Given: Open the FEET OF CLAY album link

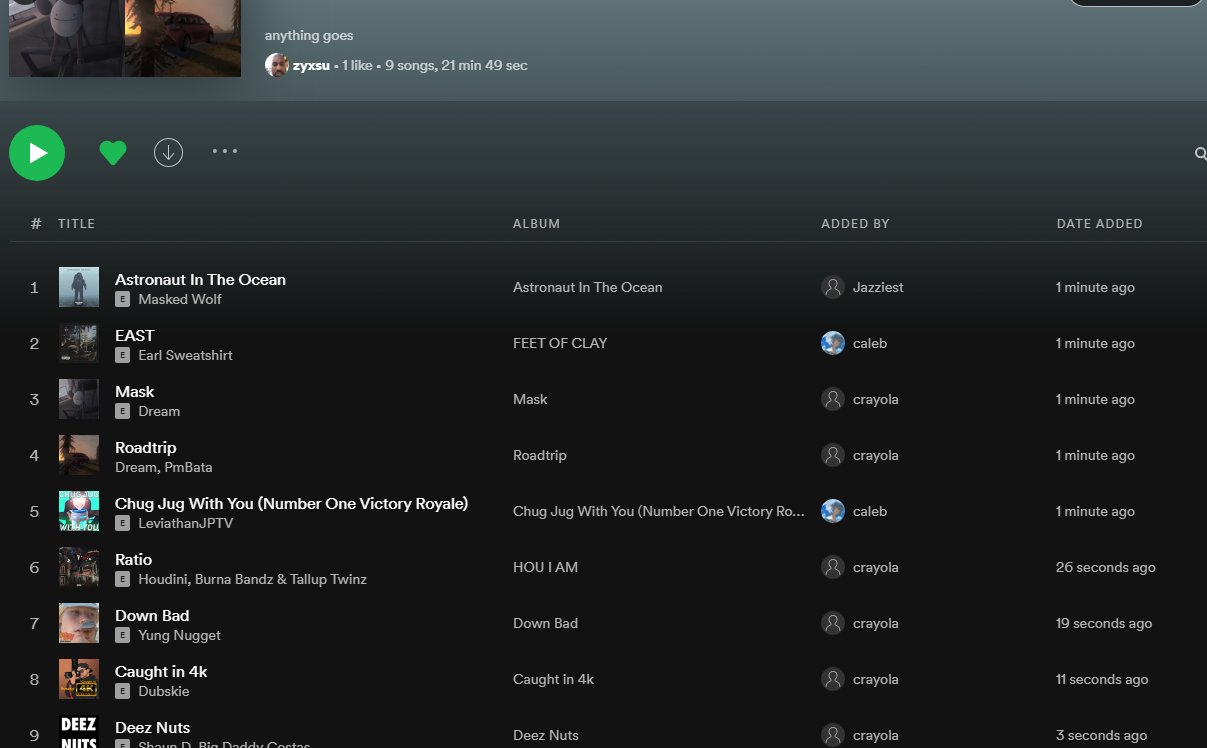Looking at the screenshot, I should tap(560, 343).
